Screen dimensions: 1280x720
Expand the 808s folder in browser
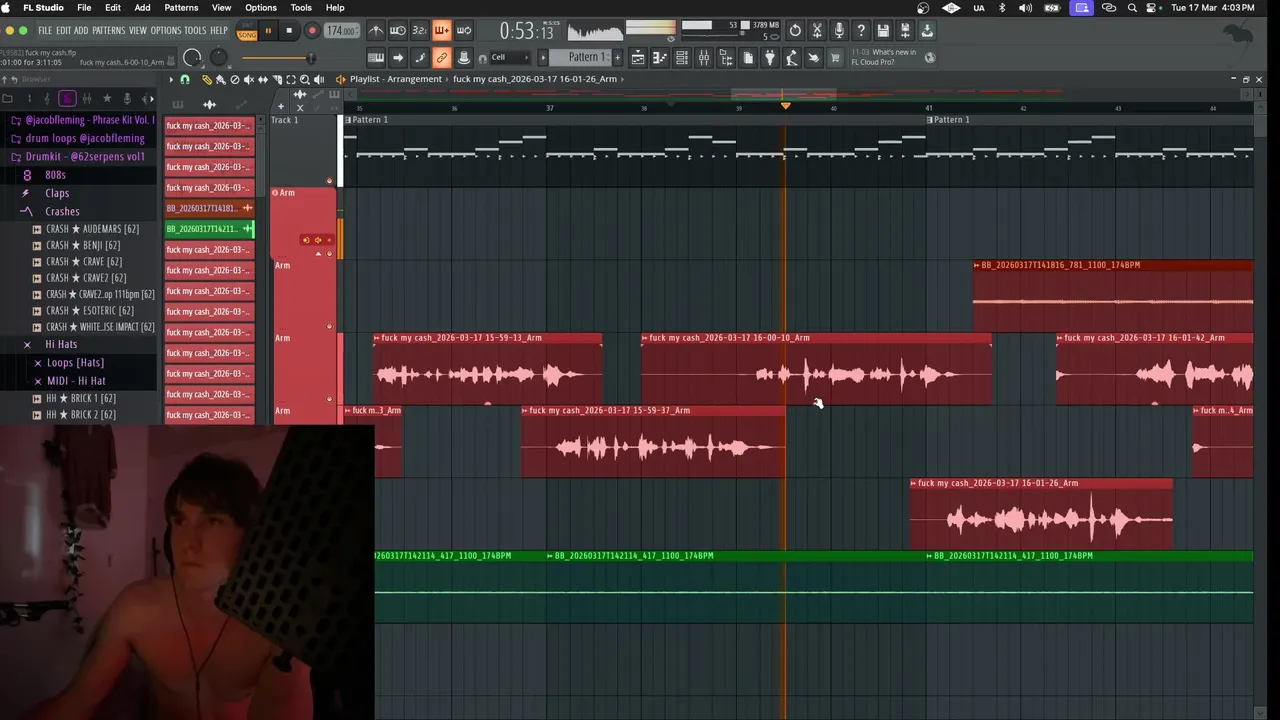55,175
